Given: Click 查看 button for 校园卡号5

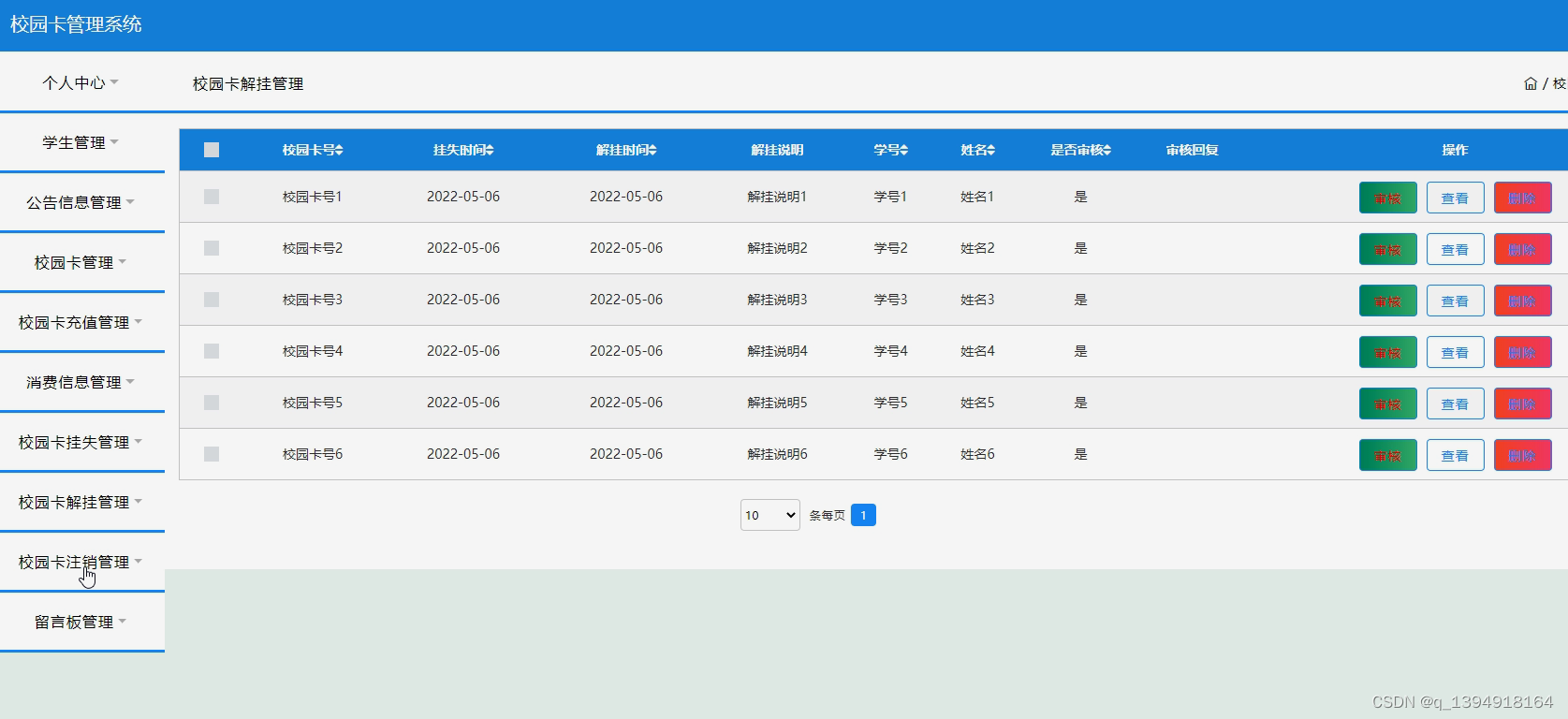Looking at the screenshot, I should click(1455, 404).
